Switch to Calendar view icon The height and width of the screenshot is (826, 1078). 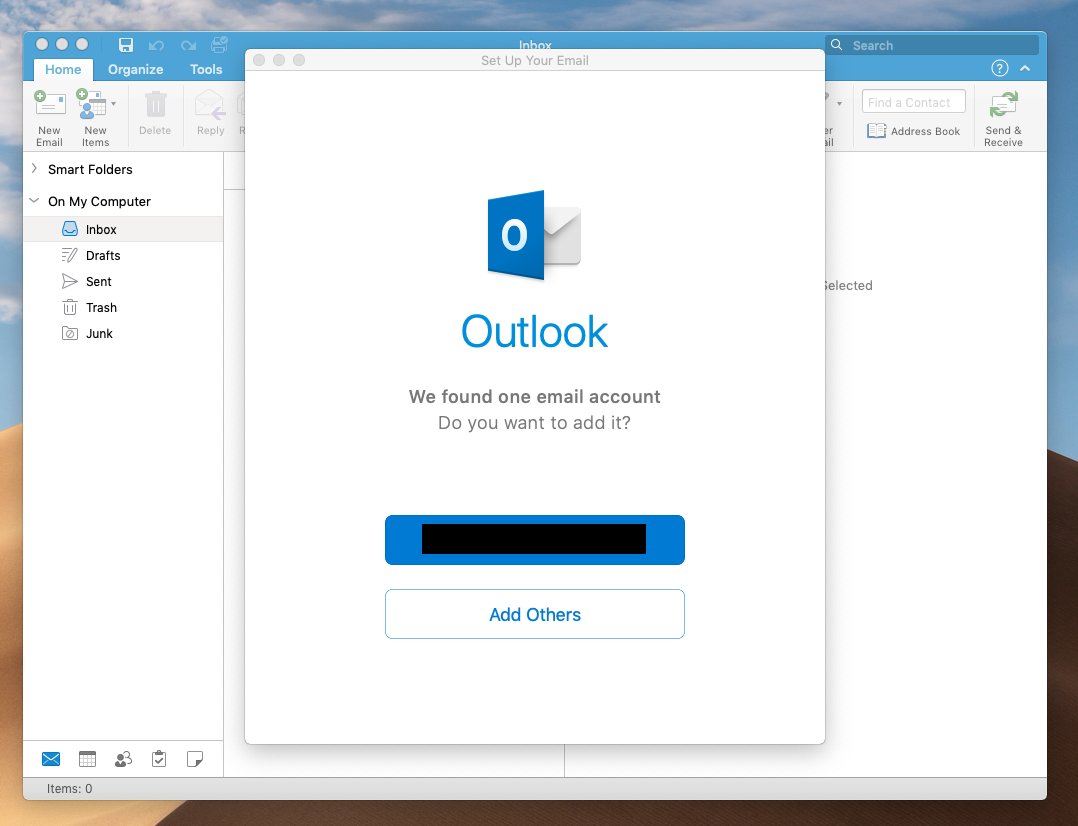coord(87,759)
